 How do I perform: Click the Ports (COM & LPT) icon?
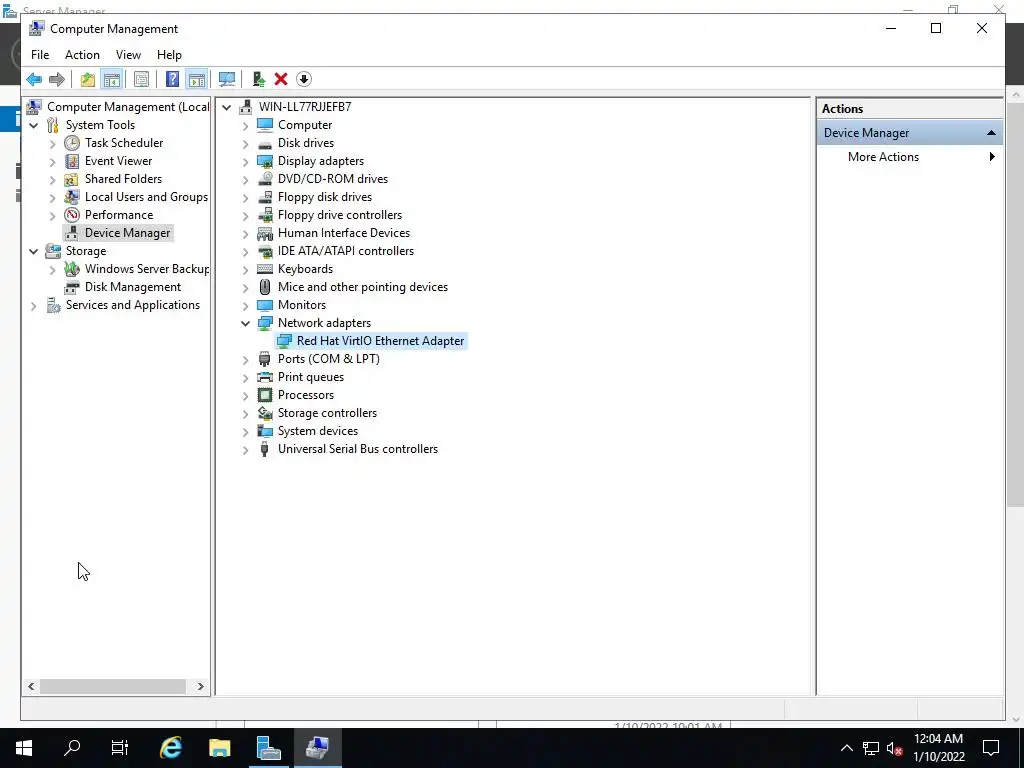click(x=264, y=359)
